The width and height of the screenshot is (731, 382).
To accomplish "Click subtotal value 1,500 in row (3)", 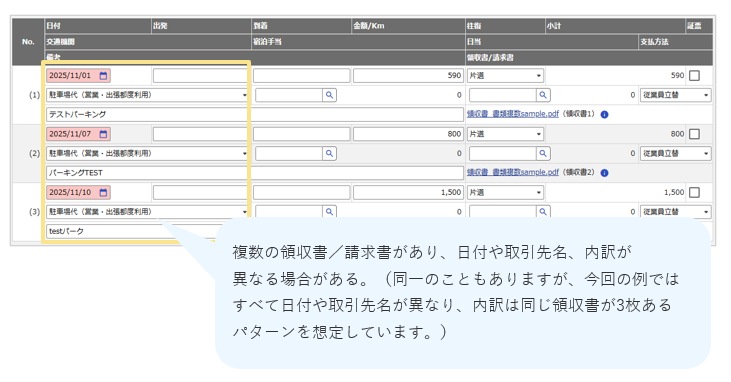I will pos(674,192).
